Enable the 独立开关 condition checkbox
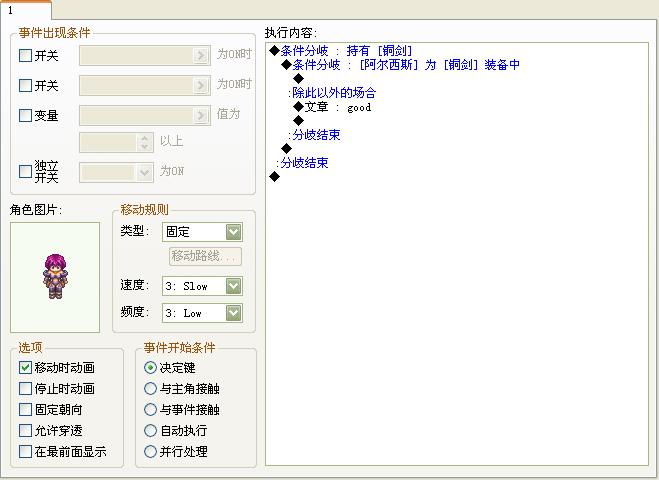Image resolution: width=659 pixels, height=480 pixels. point(25,171)
